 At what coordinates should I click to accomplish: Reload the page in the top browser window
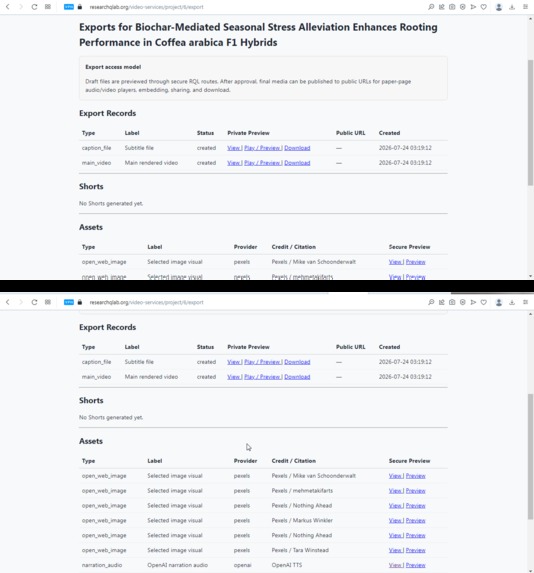pos(34,7)
